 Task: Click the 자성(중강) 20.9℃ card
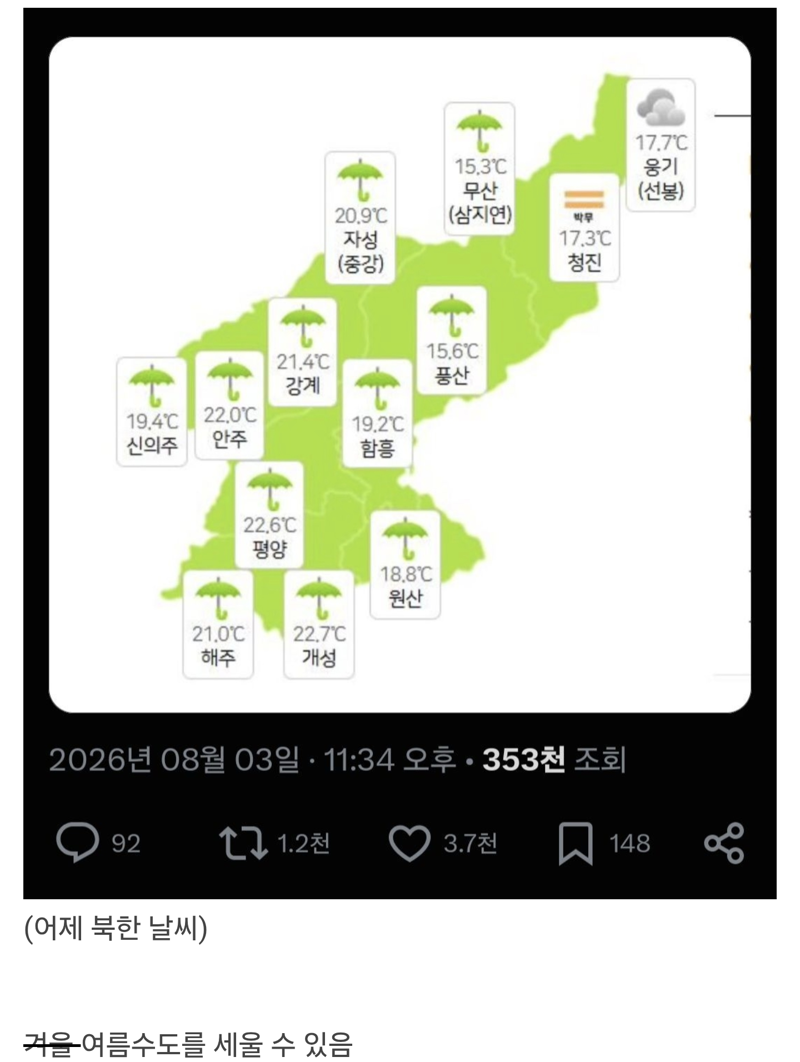coord(360,217)
